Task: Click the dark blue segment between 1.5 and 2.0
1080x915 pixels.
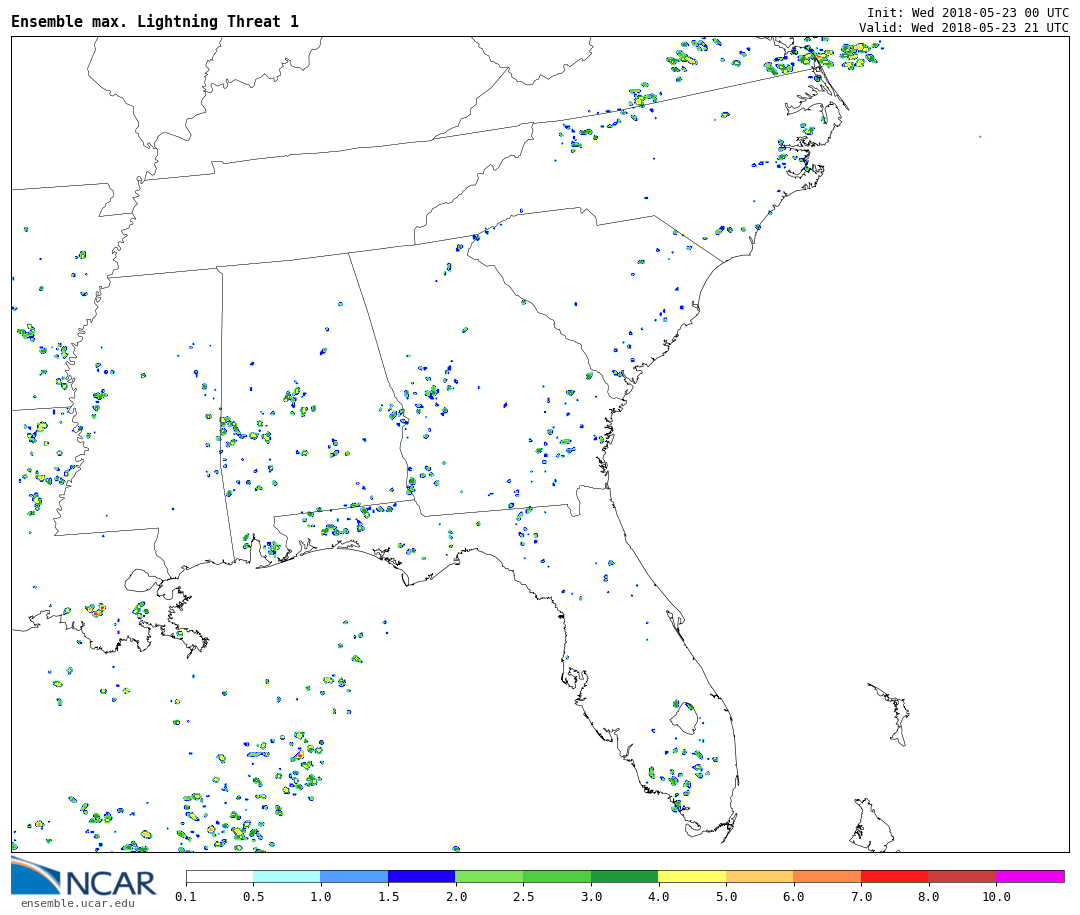Action: click(x=421, y=876)
